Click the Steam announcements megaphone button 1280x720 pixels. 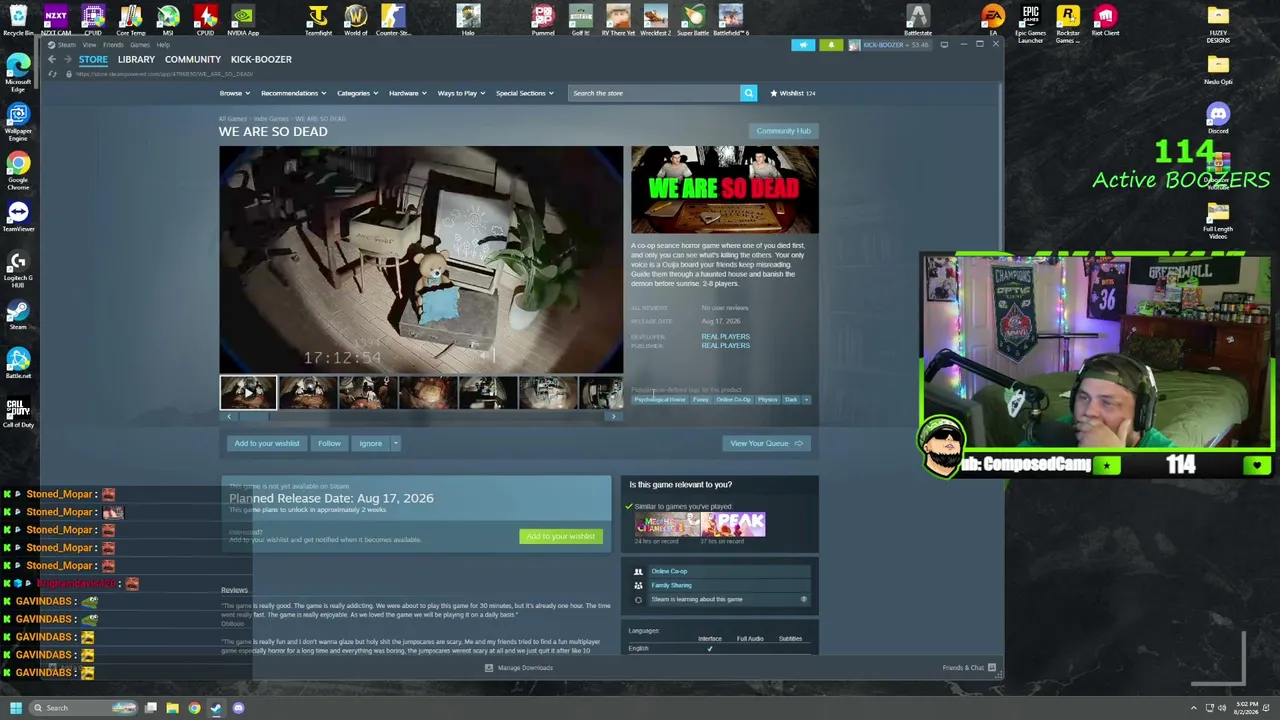pyautogui.click(x=803, y=45)
